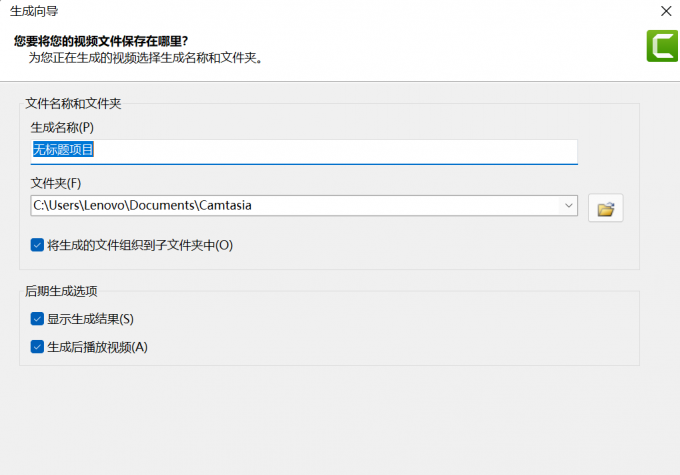Image resolution: width=680 pixels, height=475 pixels.
Task: Click the highlighted 无标题项目 name text
Action: [x=64, y=150]
